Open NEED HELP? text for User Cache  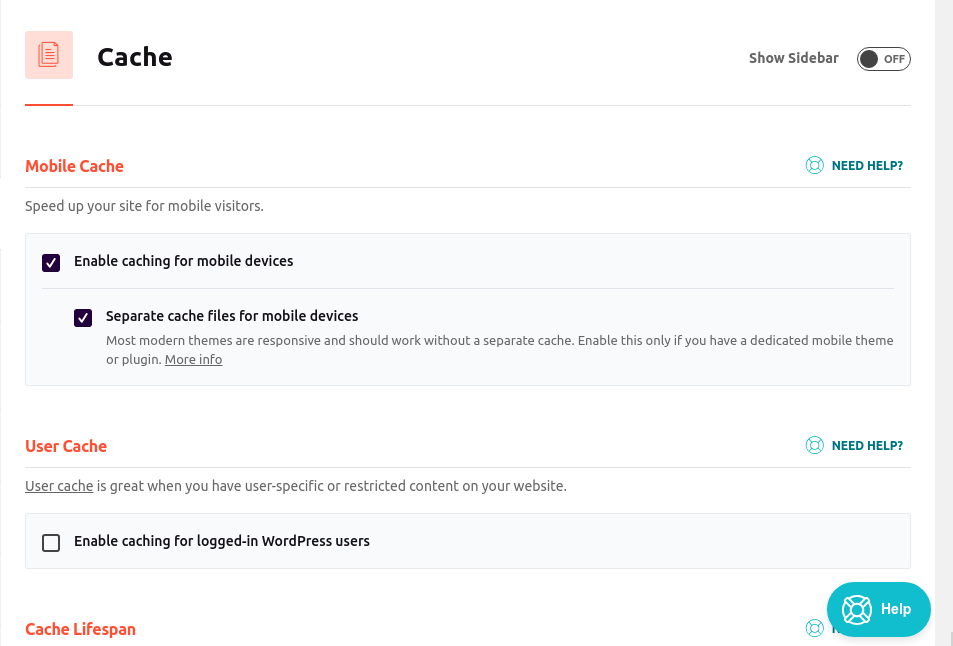click(867, 446)
